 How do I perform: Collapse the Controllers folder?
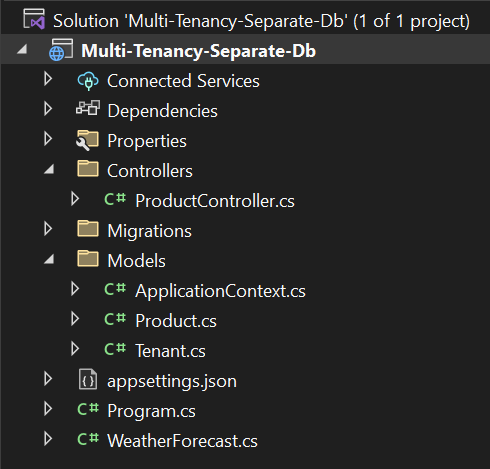[x=49, y=169]
